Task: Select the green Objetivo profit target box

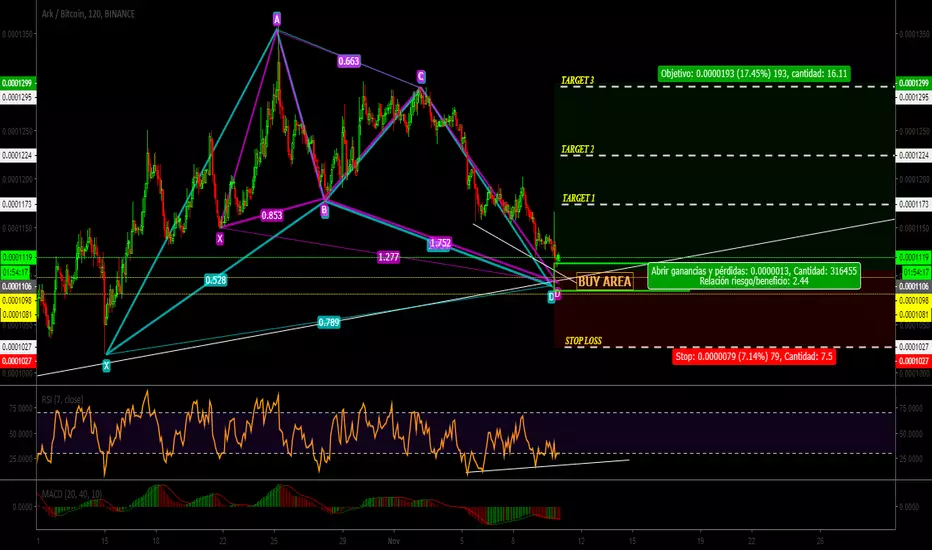Action: 754,74
